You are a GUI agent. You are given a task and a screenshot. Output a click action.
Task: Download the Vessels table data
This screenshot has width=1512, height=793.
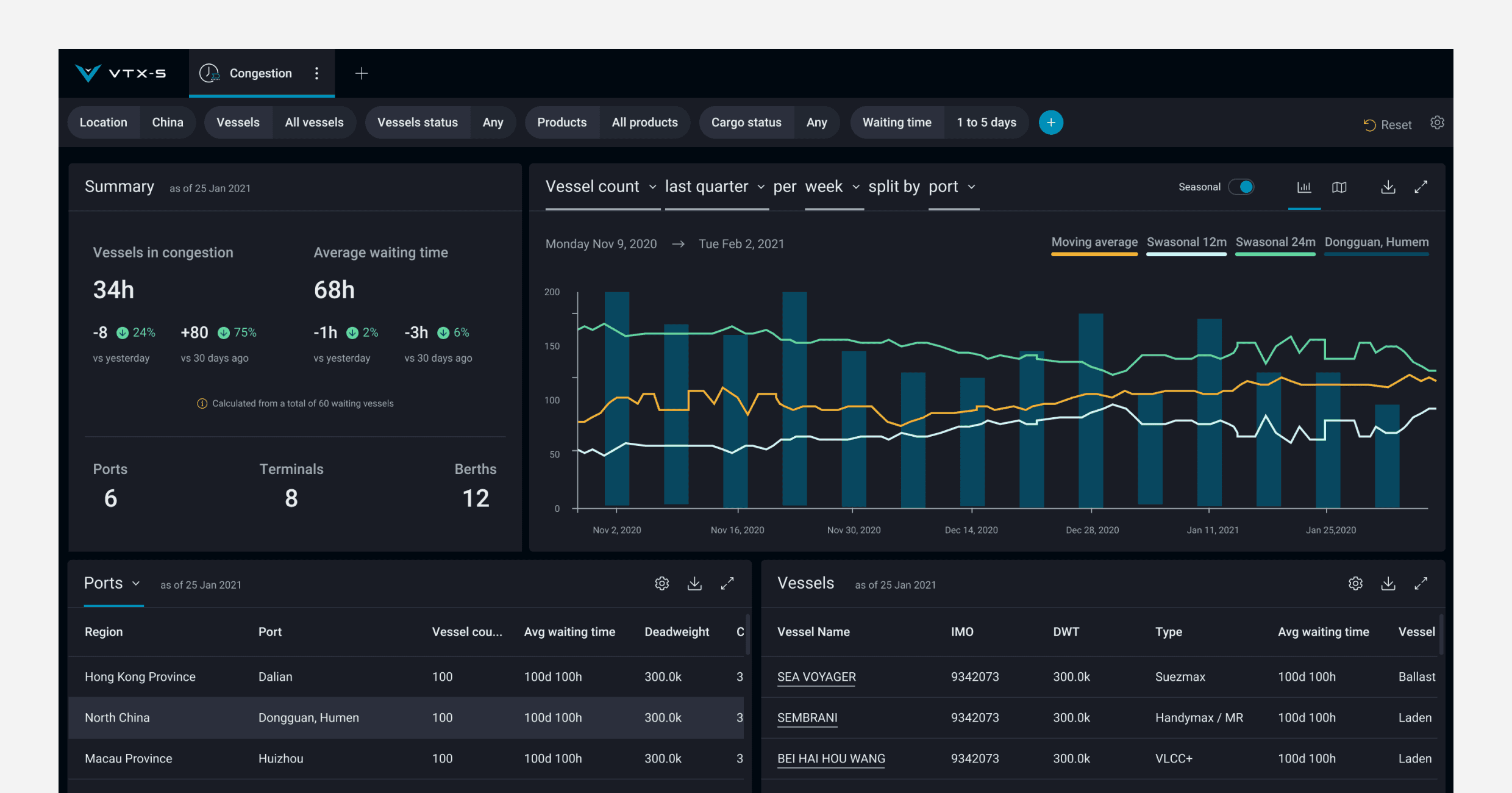coord(1388,584)
